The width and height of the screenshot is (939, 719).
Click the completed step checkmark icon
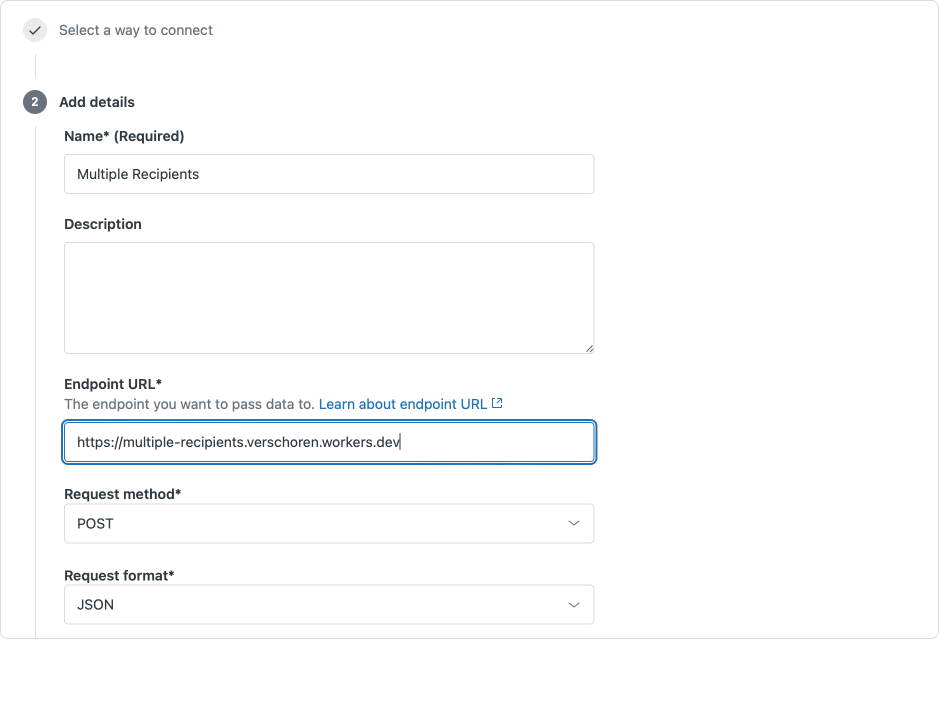35,30
